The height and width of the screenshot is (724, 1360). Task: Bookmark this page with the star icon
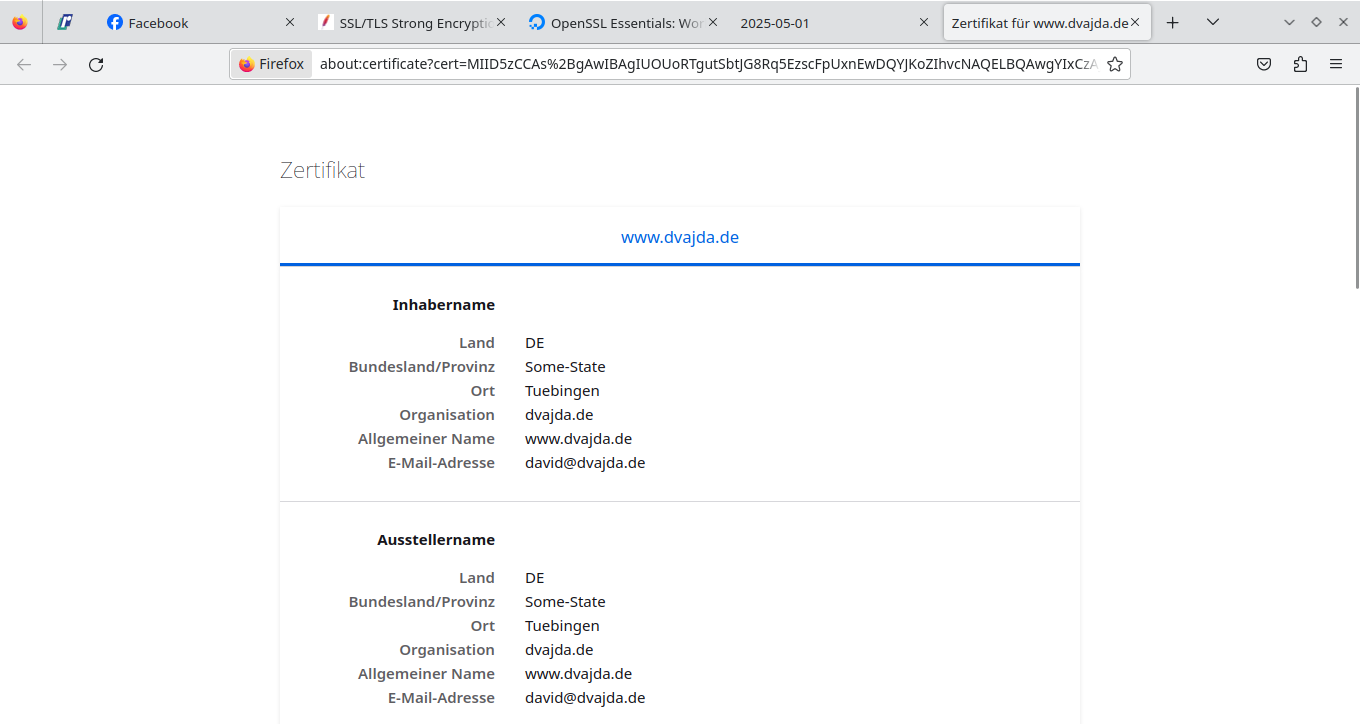tap(1115, 64)
